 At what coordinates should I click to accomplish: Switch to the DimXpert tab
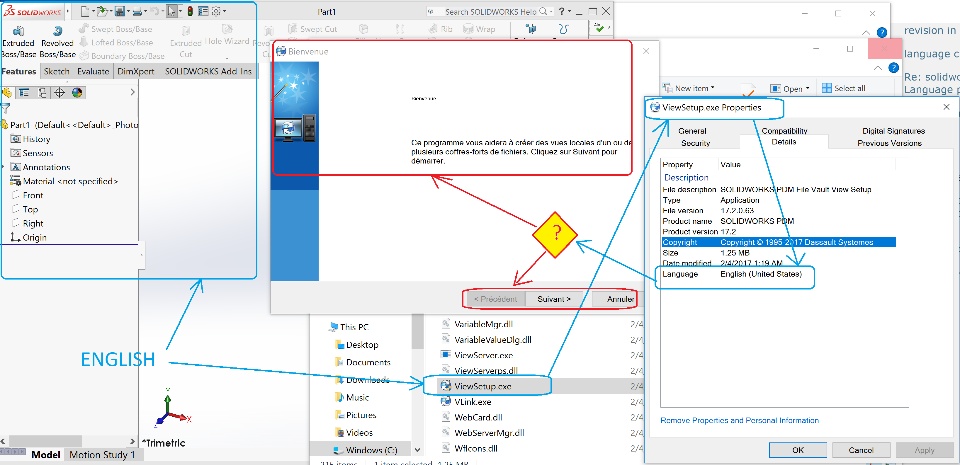coord(135,72)
